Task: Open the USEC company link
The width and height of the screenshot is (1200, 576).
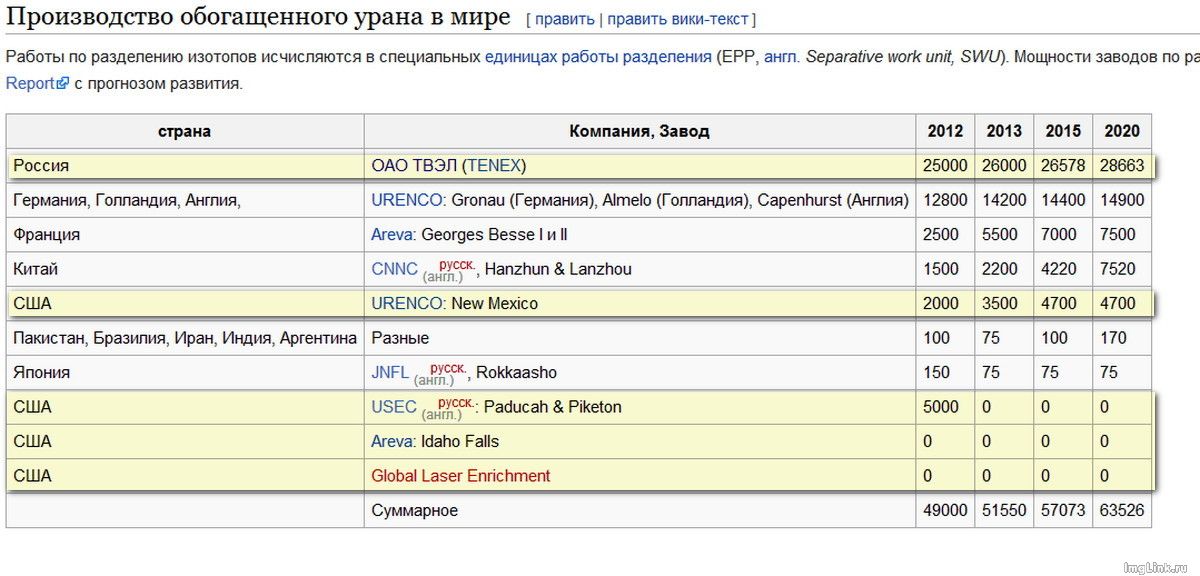Action: tap(394, 407)
